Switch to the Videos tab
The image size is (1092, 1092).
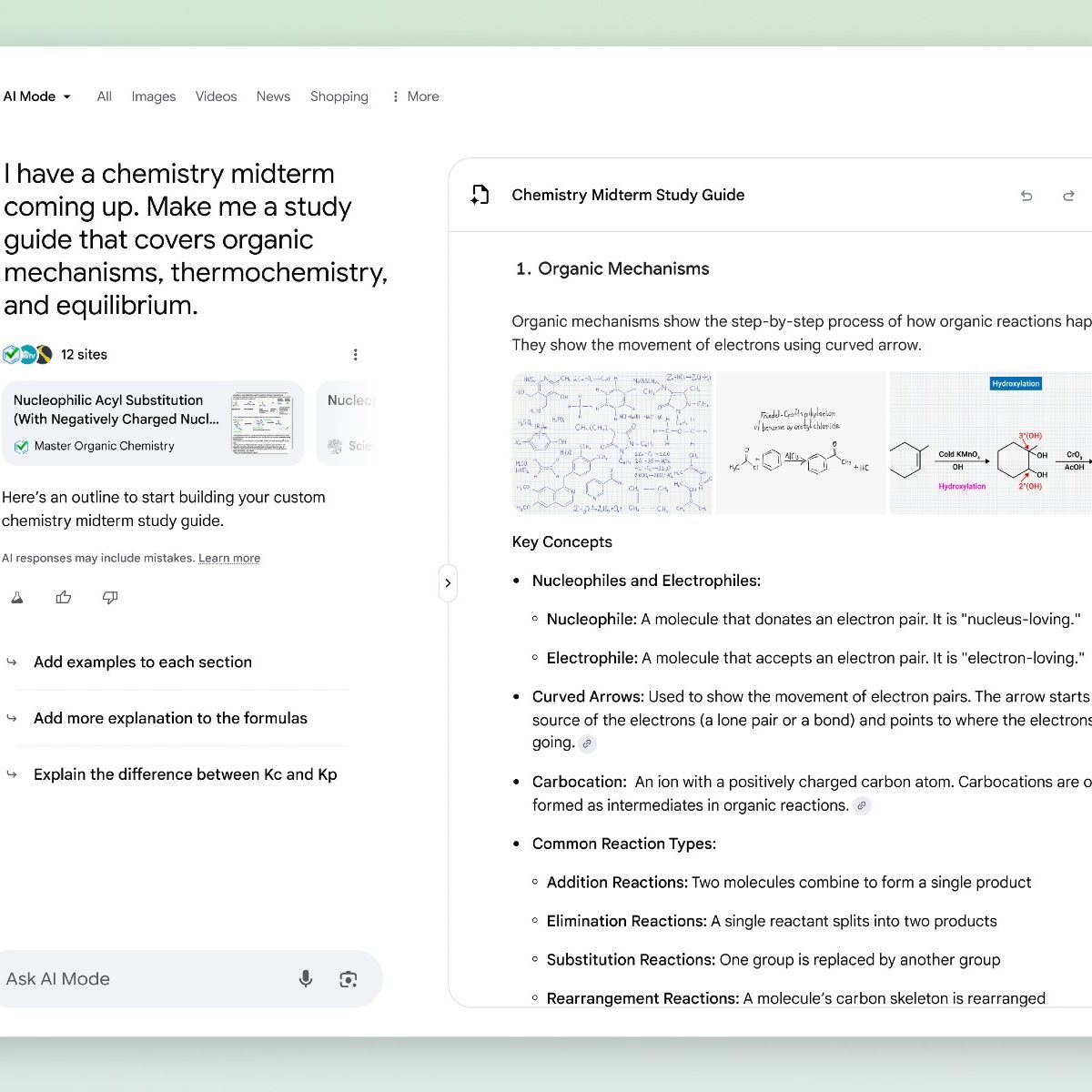[216, 96]
